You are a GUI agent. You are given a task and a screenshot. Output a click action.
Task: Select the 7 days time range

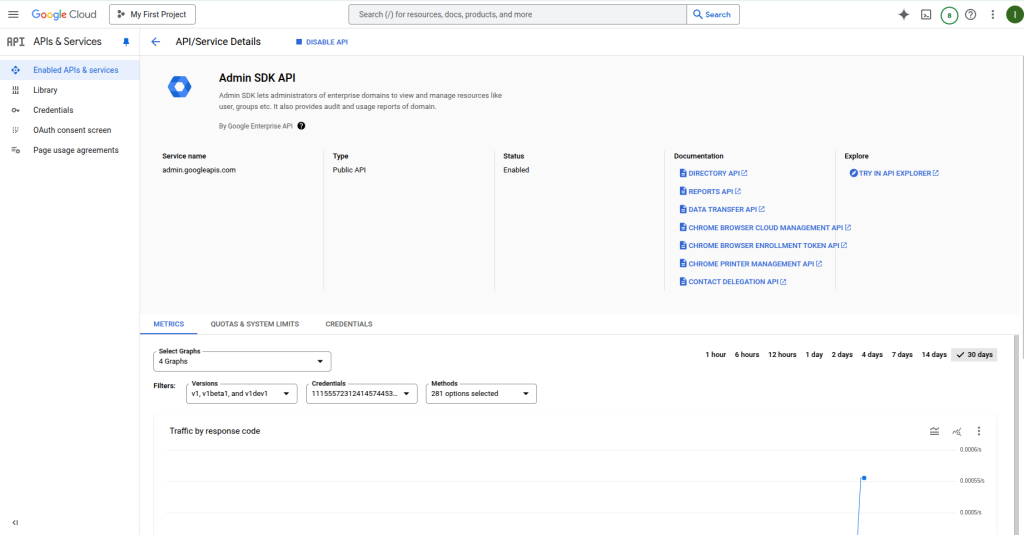click(x=902, y=355)
